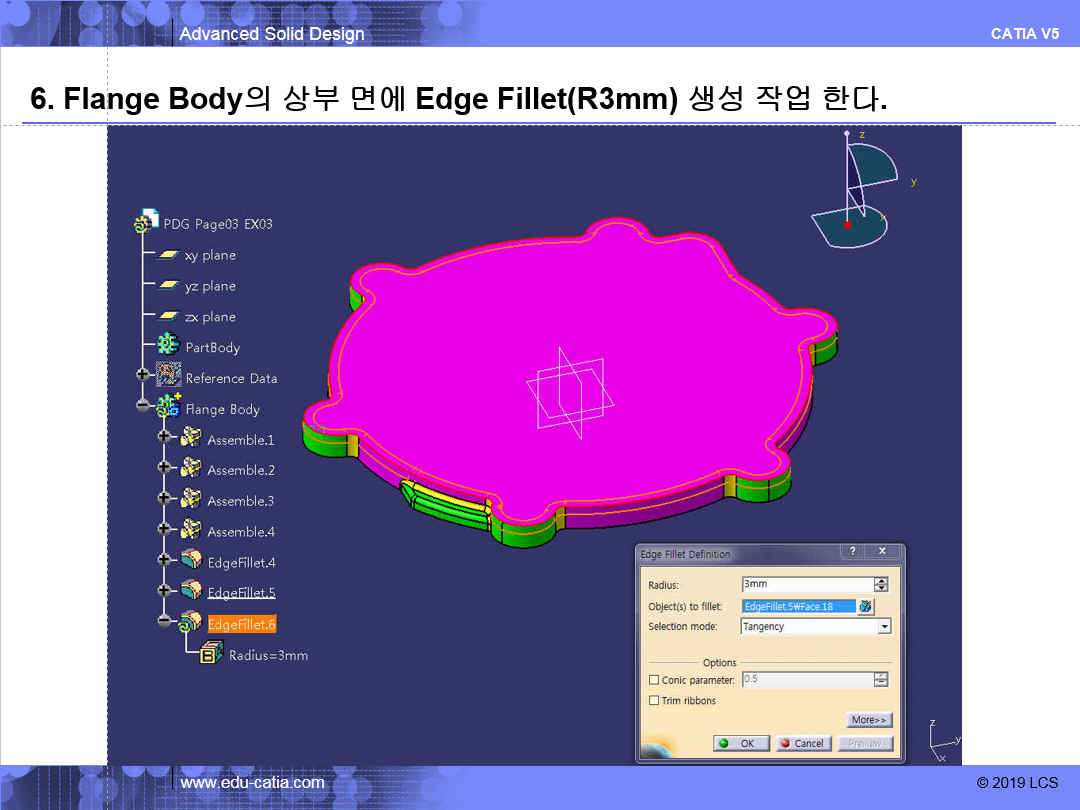Screen dimensions: 1080x810
Task: Click the Radius=3mm parameter icon
Action: tap(211, 655)
